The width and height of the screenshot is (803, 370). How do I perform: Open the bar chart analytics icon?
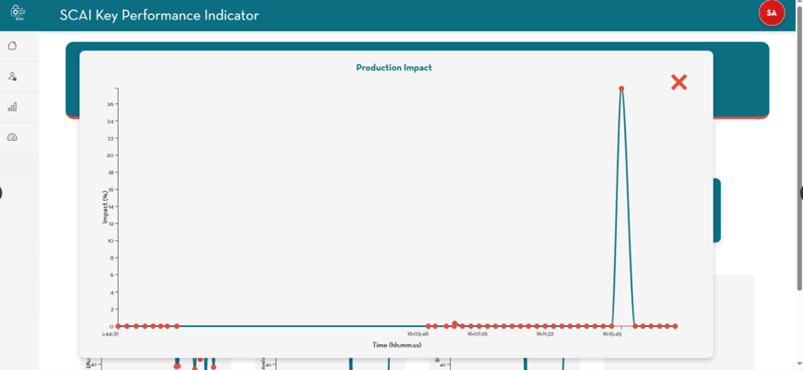tap(12, 107)
